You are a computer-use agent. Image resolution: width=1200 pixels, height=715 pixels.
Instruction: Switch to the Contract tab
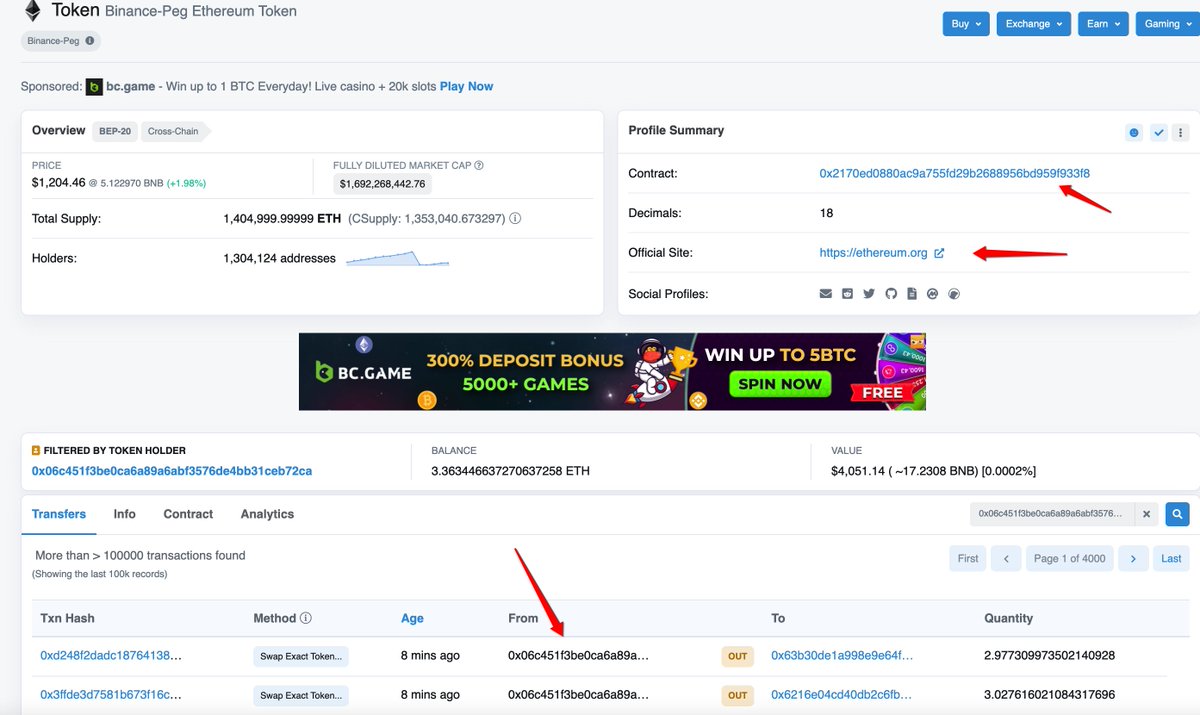188,514
